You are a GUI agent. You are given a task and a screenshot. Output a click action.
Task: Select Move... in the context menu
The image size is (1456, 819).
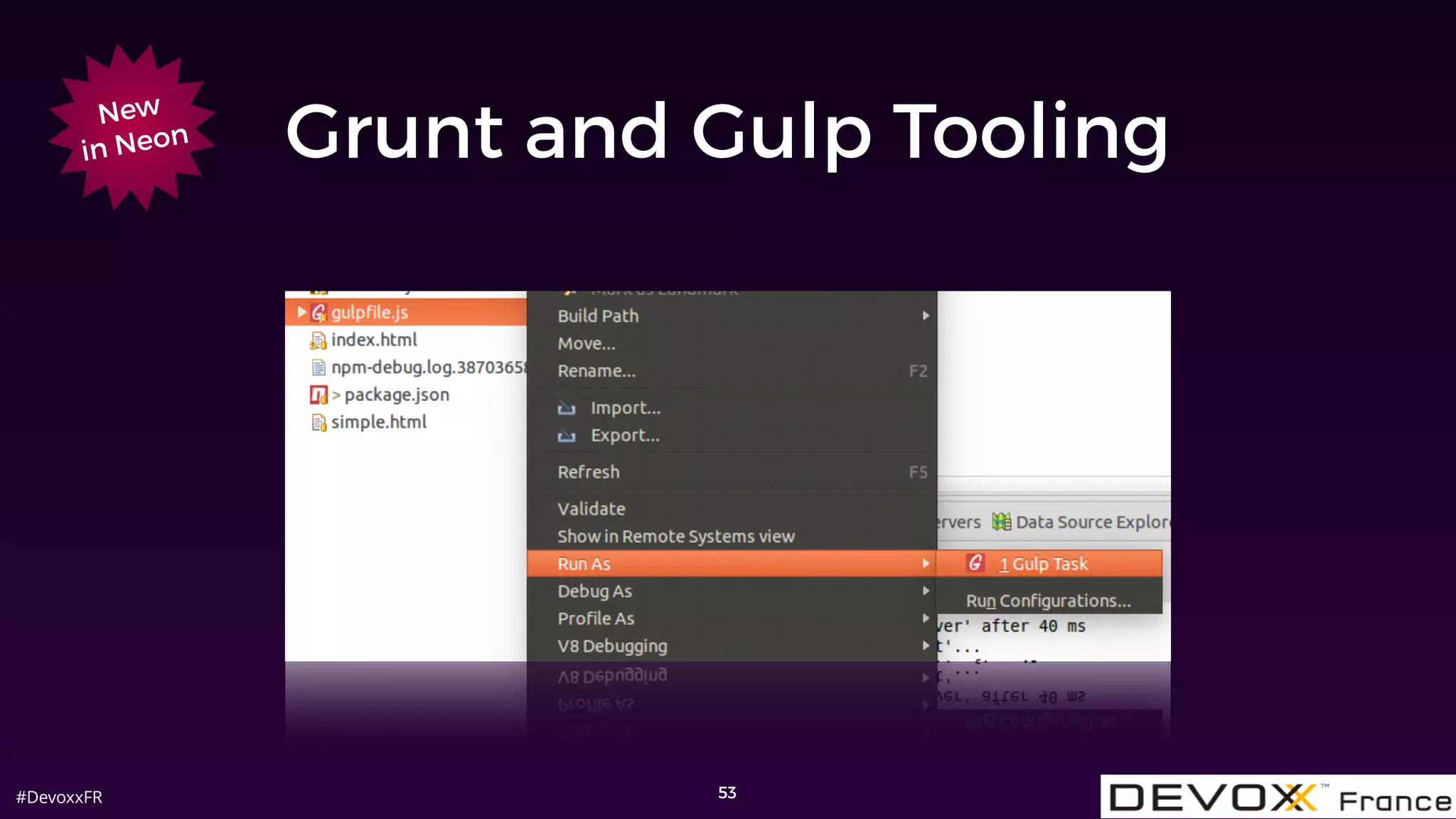[732, 343]
